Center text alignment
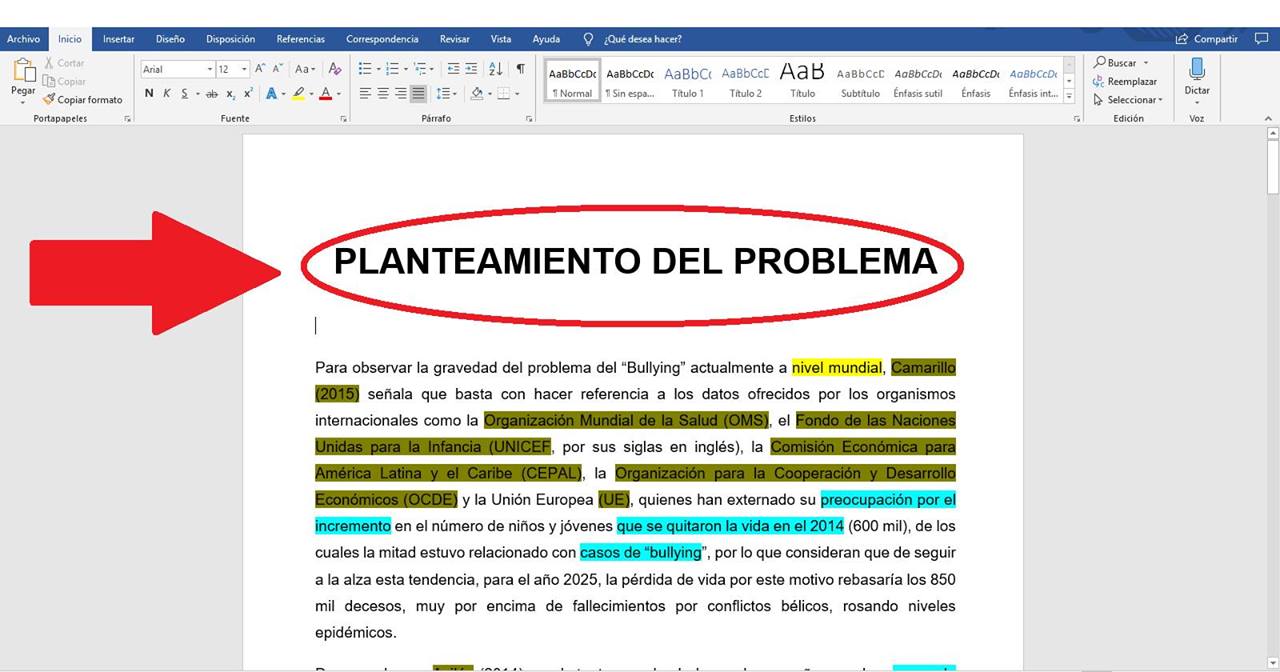Screen dimensions: 1280x672 [383, 93]
